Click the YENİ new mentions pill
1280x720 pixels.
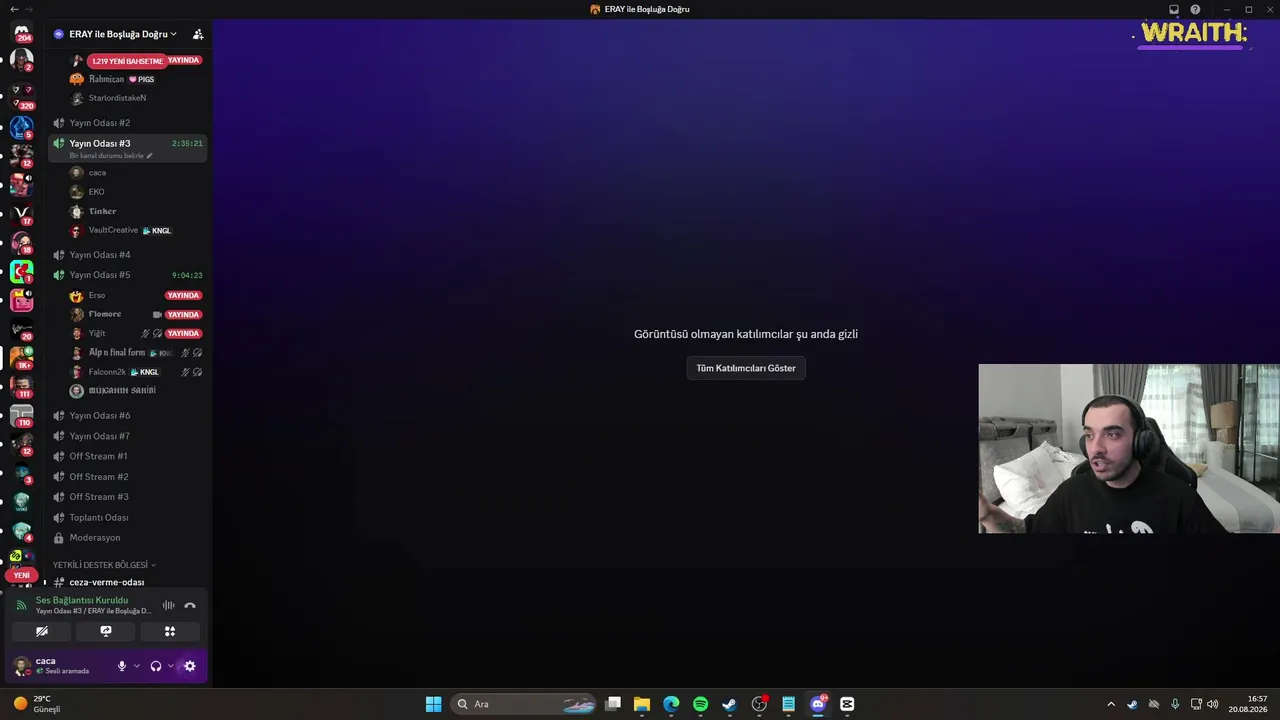[21, 575]
